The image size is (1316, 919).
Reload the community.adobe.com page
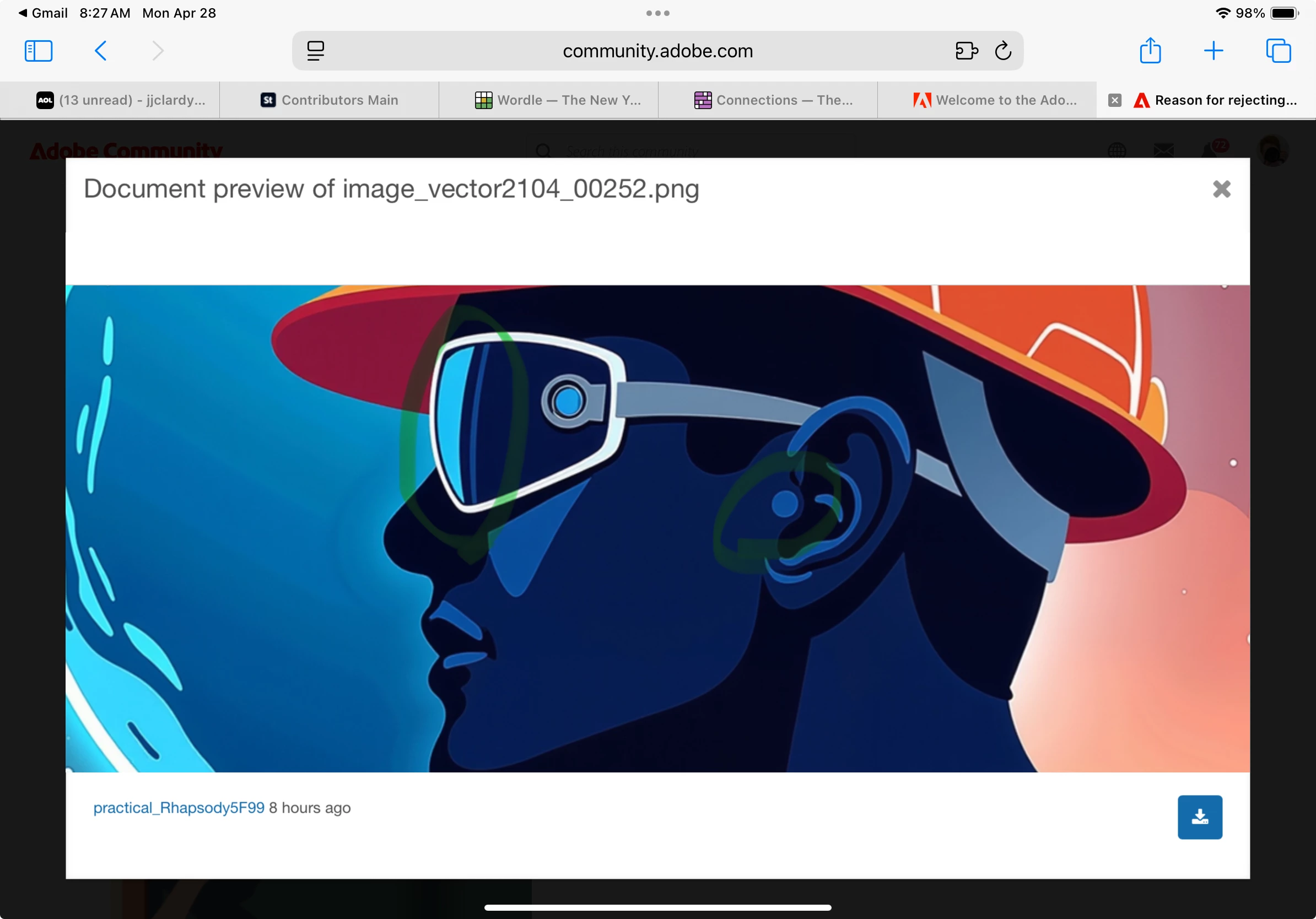1003,51
